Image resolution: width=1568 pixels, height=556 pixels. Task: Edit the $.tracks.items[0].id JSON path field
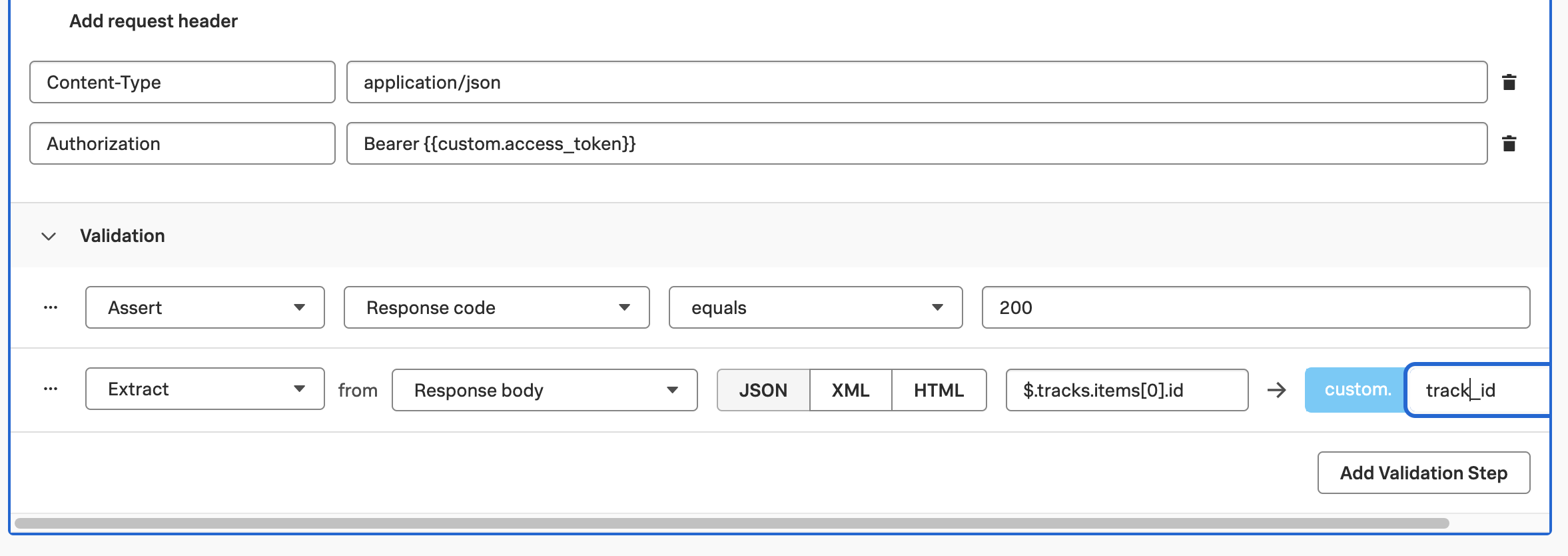[x=1126, y=390]
